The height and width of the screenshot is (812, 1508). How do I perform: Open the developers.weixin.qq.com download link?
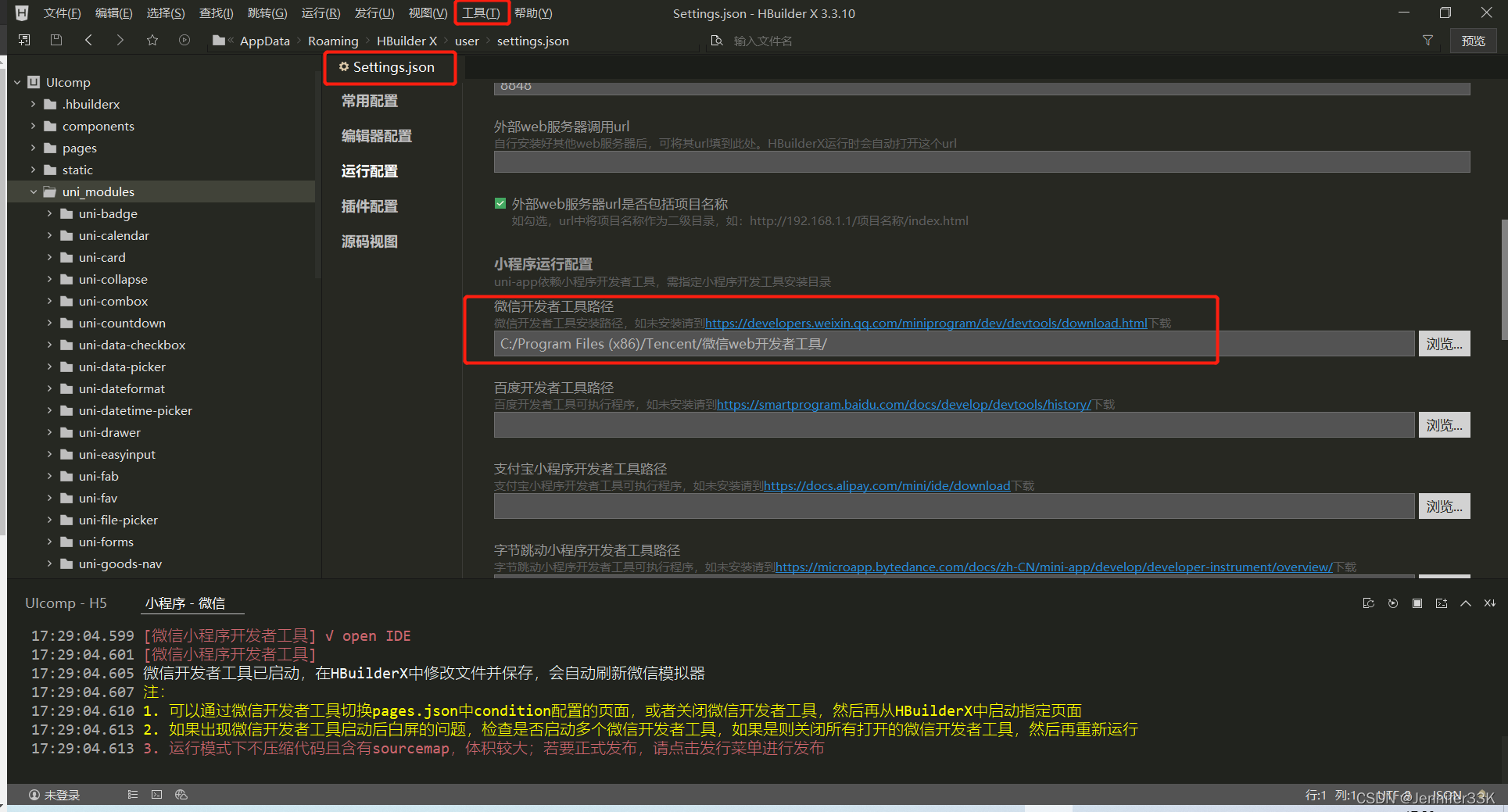point(926,323)
